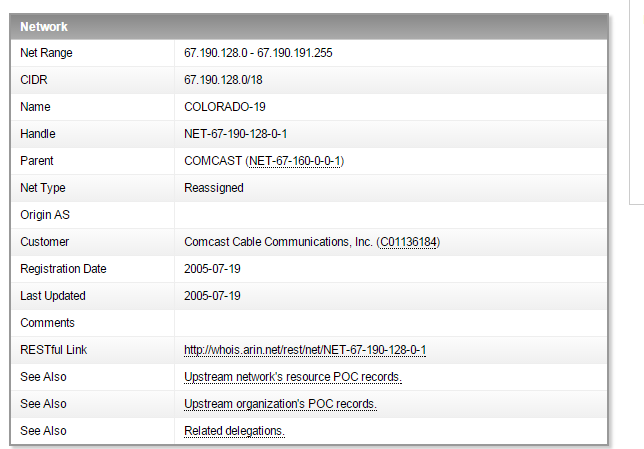The height and width of the screenshot is (449, 644).
Task: Open the Related delegations link
Action: coord(234,431)
